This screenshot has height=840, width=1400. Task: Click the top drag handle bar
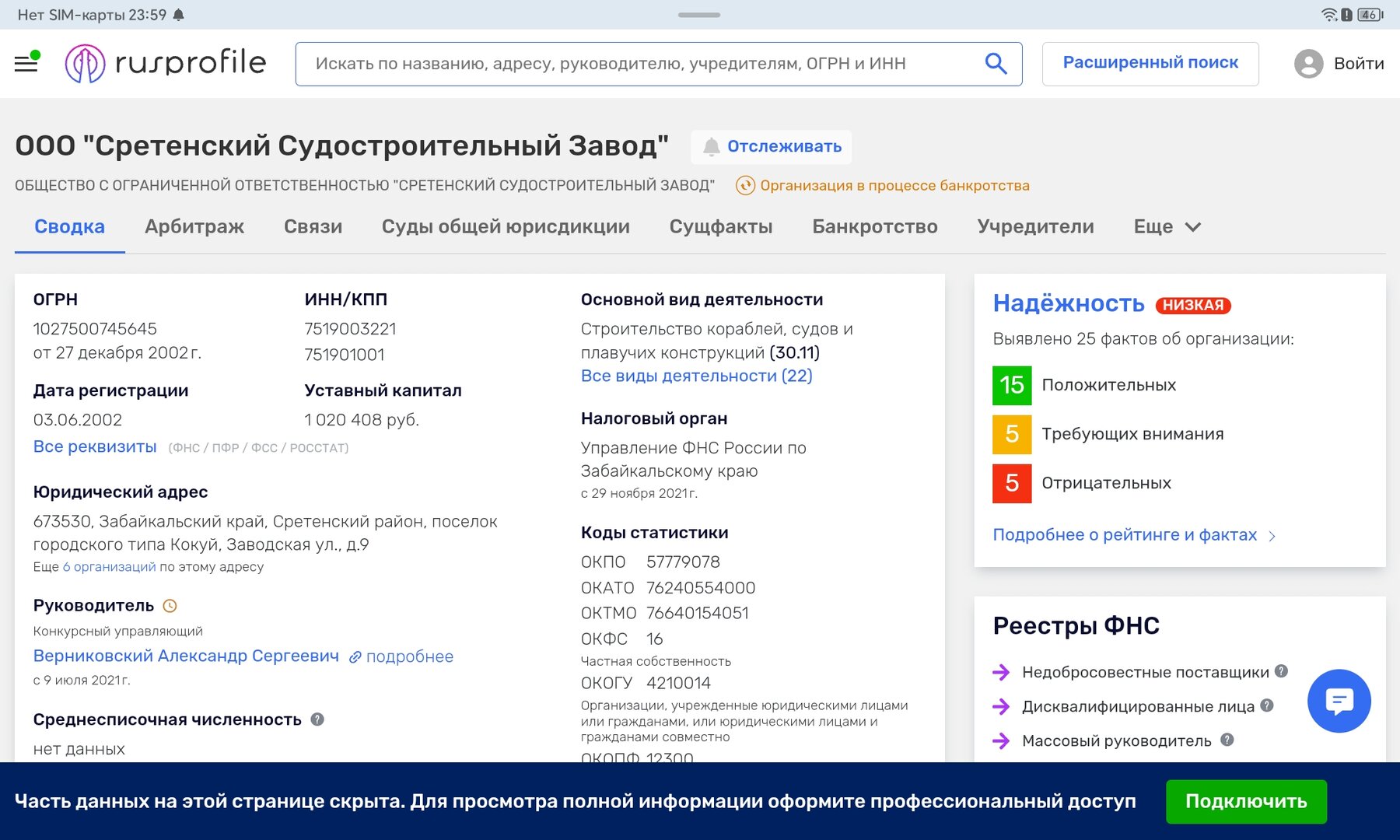coord(699,15)
